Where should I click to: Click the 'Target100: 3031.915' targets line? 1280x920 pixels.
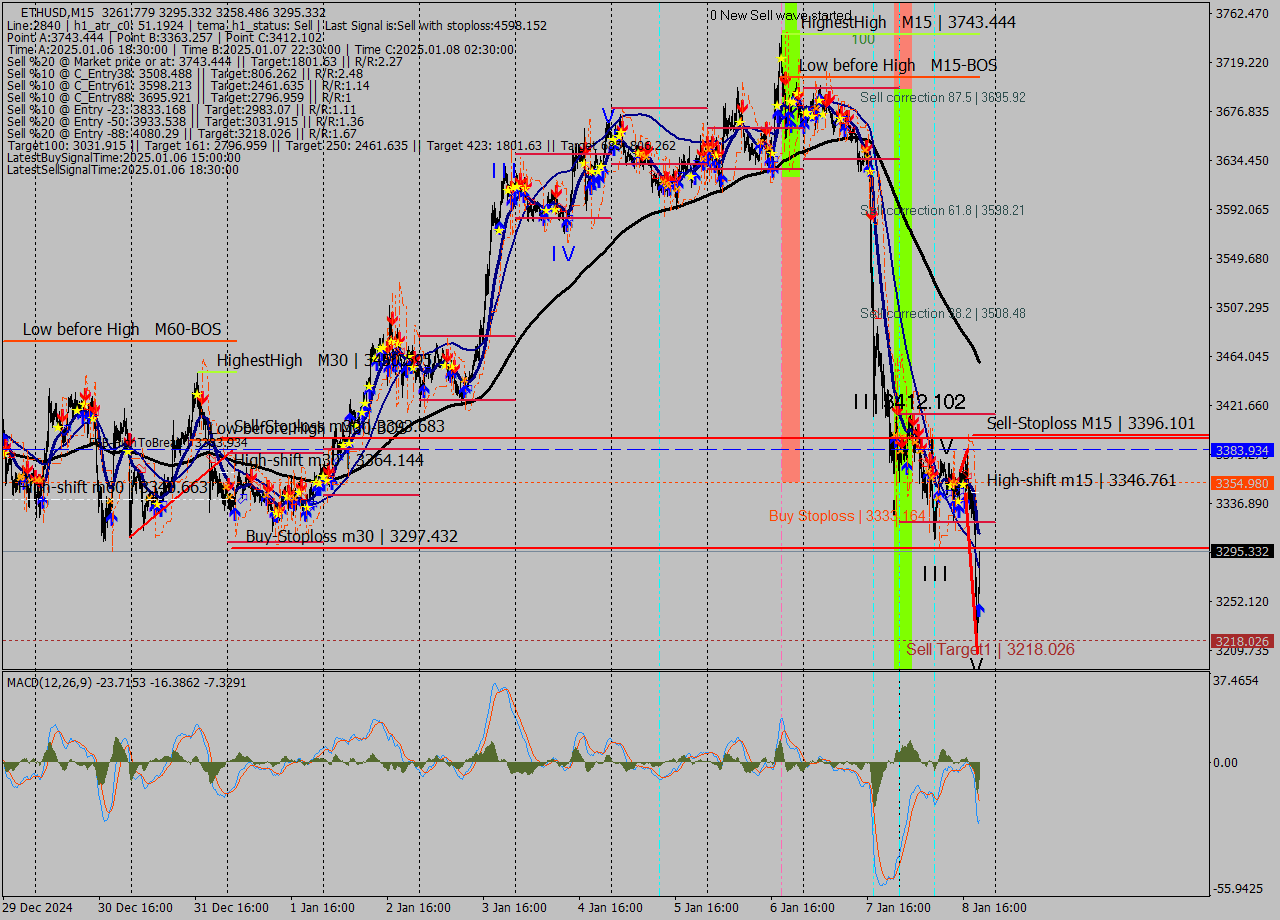click(x=341, y=146)
